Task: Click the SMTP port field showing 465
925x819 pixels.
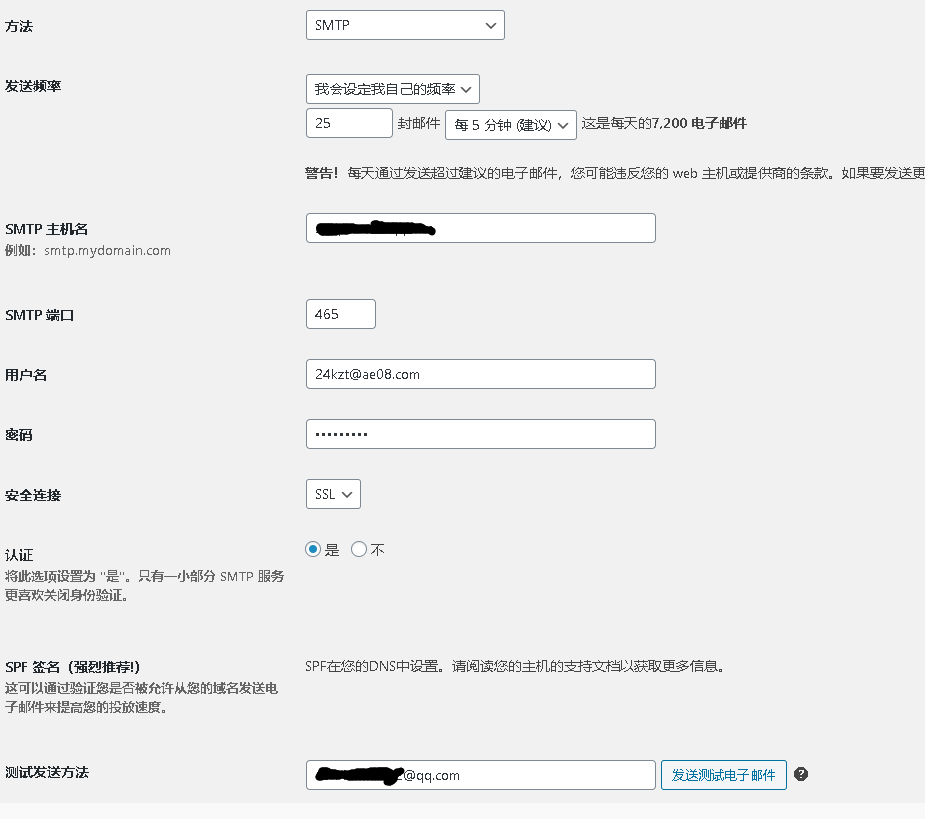Action: [341, 314]
